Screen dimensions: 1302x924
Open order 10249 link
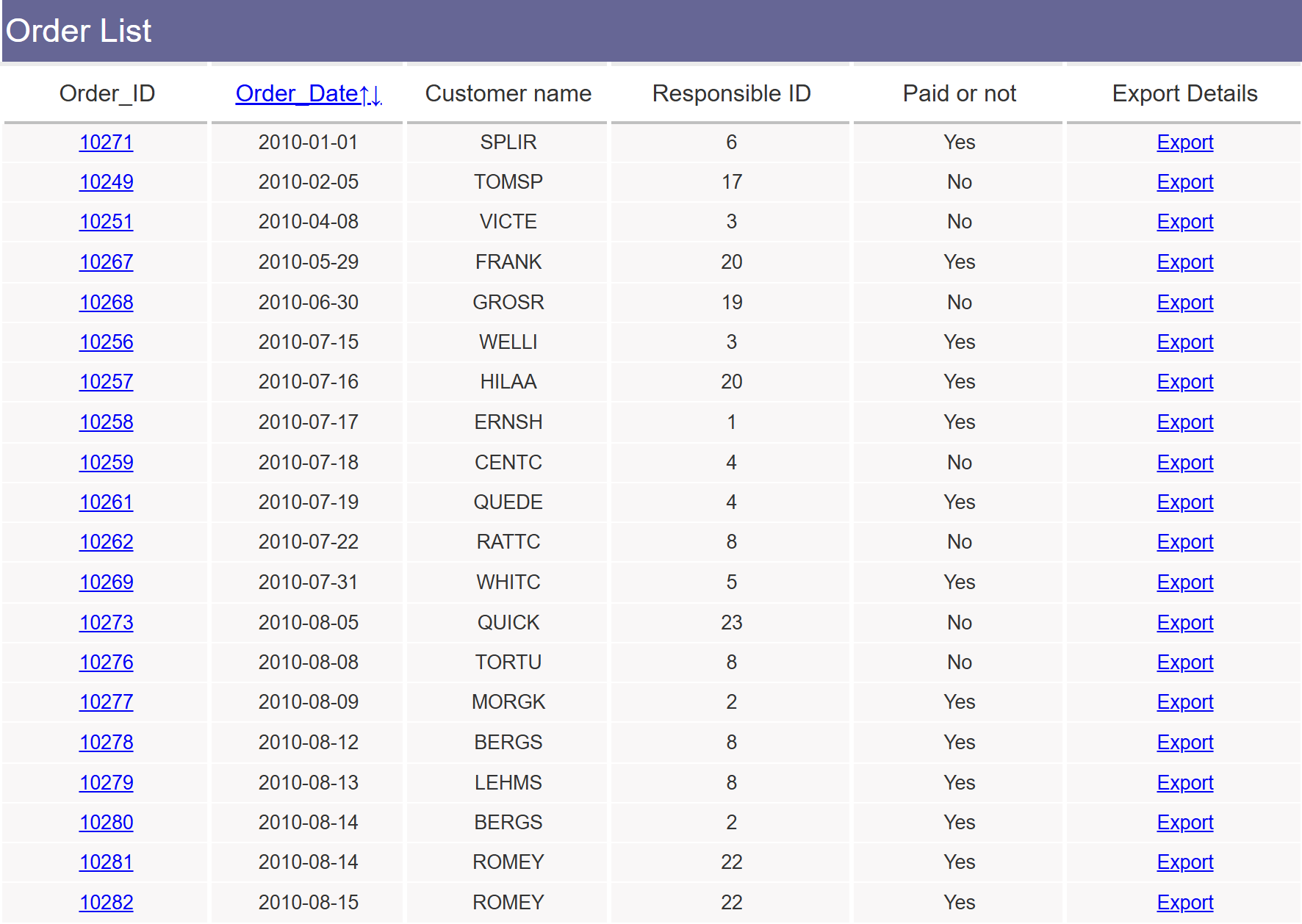[x=106, y=182]
